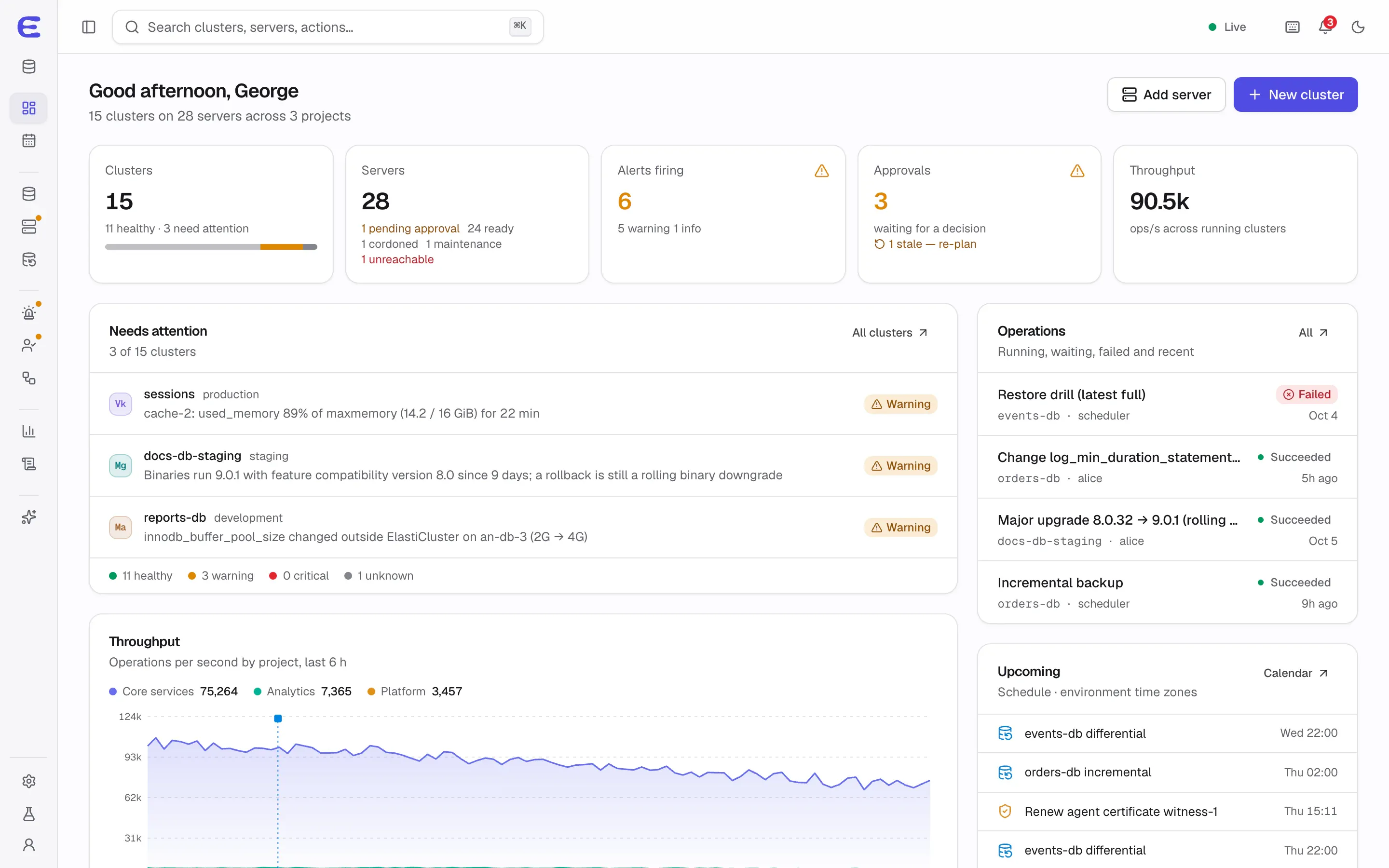Open the approvals user-check sidebar icon
The height and width of the screenshot is (868, 1389).
[29, 346]
